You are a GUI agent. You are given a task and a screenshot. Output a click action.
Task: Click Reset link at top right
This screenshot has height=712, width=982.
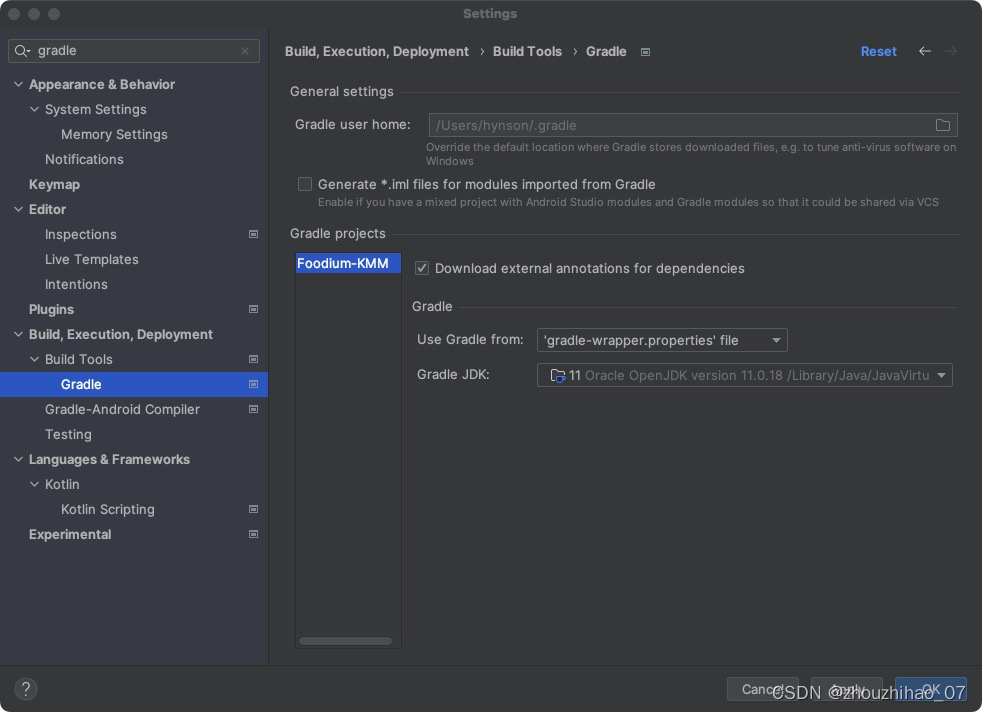click(x=878, y=51)
